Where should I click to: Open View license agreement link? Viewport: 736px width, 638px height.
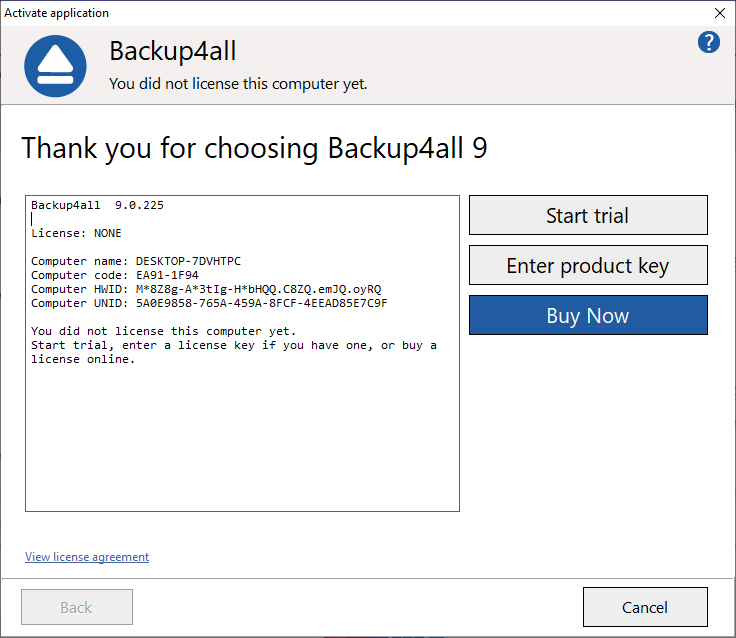[87, 557]
